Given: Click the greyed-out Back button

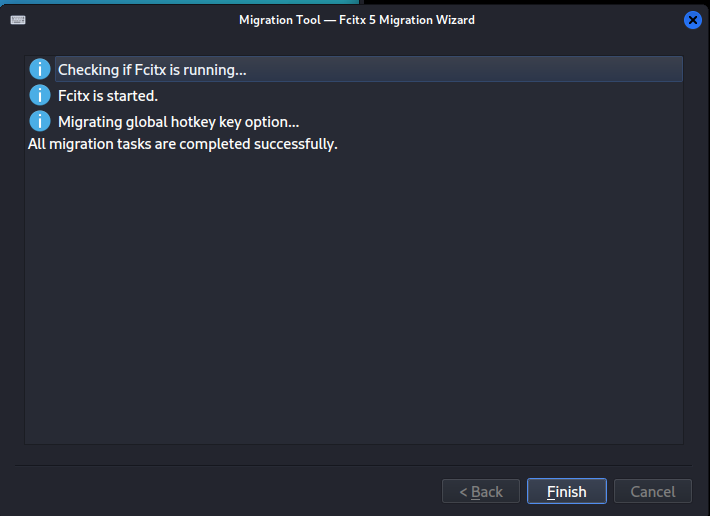Looking at the screenshot, I should (x=481, y=491).
